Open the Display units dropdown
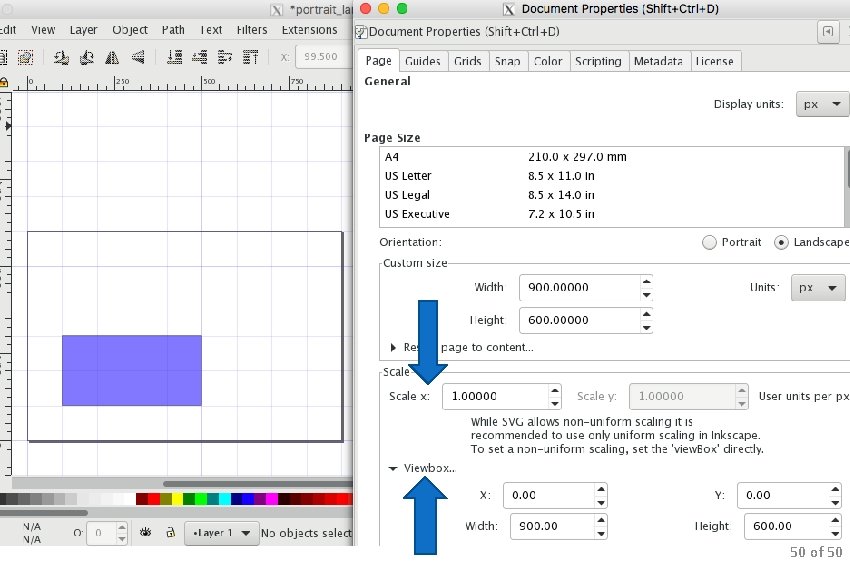 [x=822, y=104]
